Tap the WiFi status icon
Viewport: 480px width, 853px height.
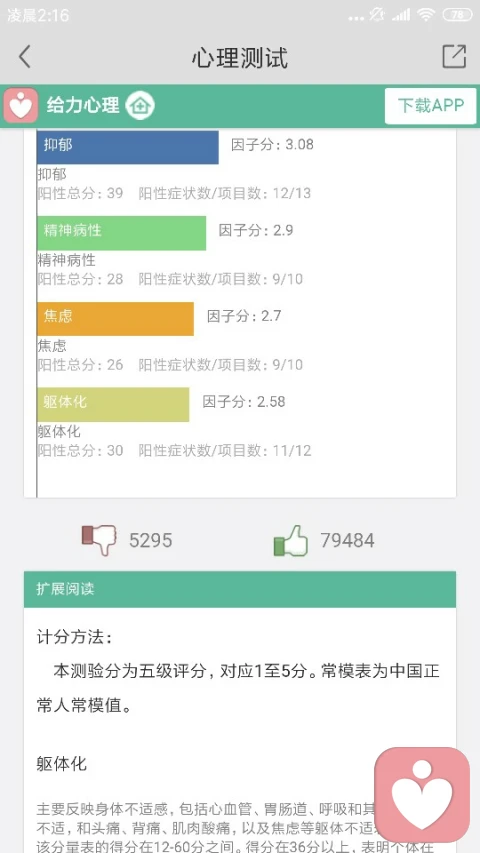tap(426, 15)
